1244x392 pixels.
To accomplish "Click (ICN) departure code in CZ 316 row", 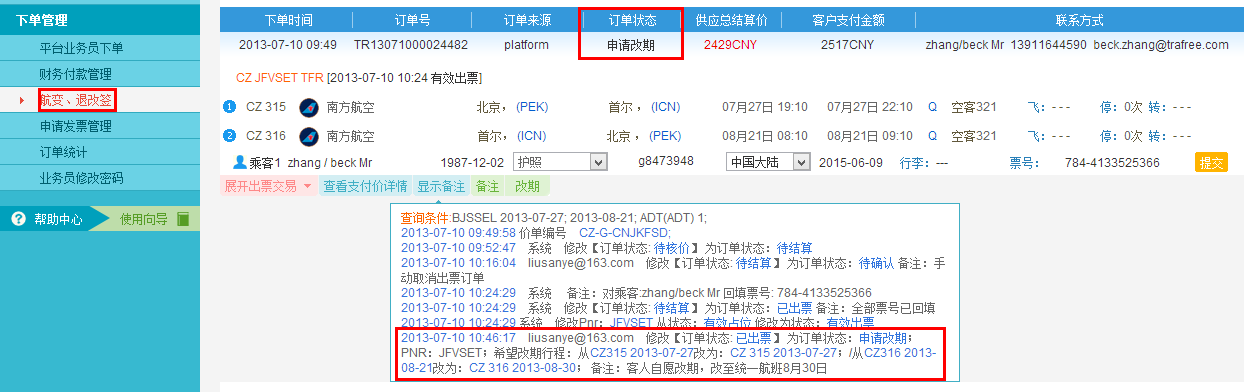I will (532, 136).
